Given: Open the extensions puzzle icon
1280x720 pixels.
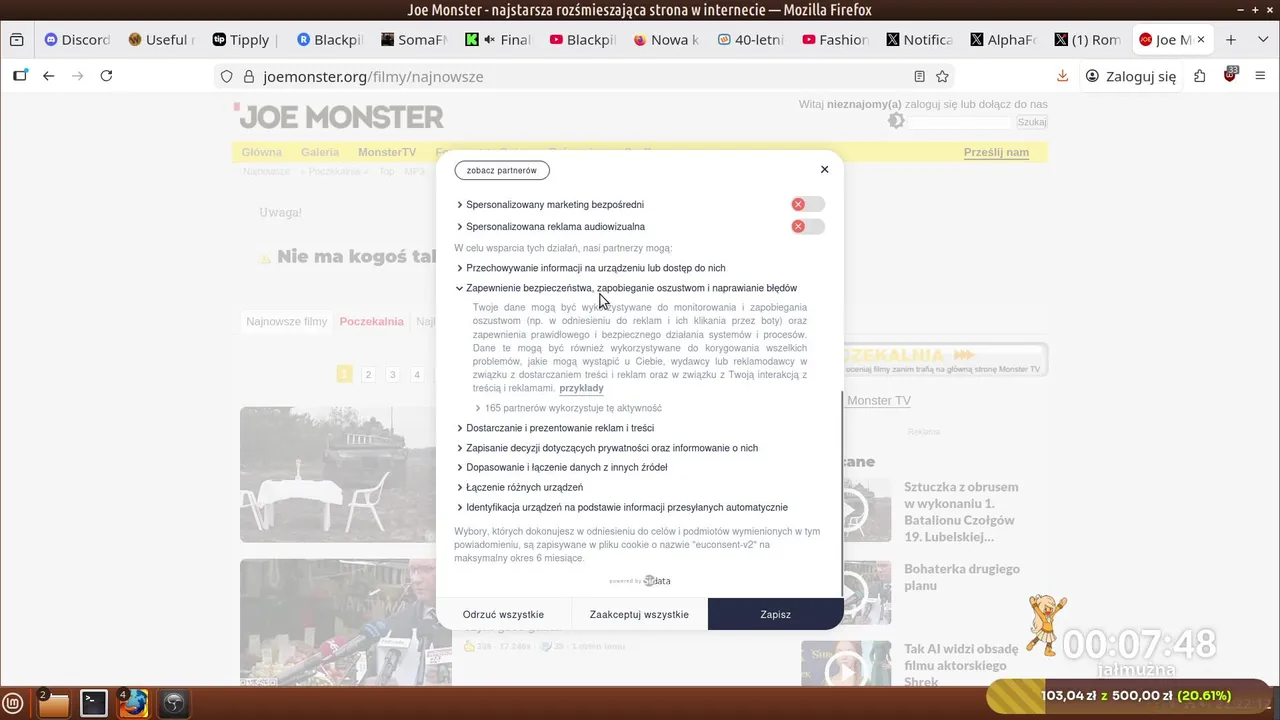Looking at the screenshot, I should (x=1199, y=76).
